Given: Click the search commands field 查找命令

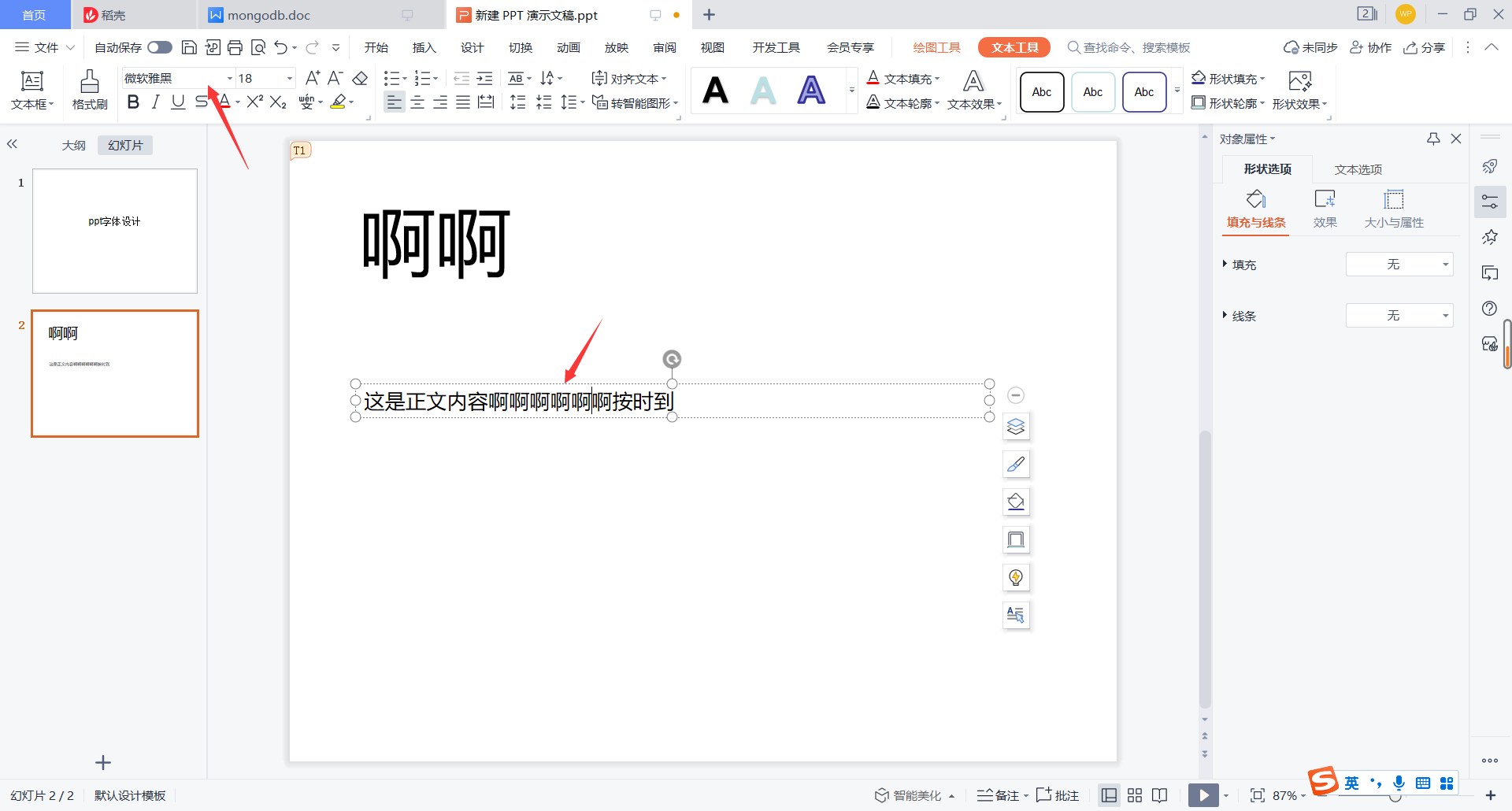Looking at the screenshot, I should 1128,47.
